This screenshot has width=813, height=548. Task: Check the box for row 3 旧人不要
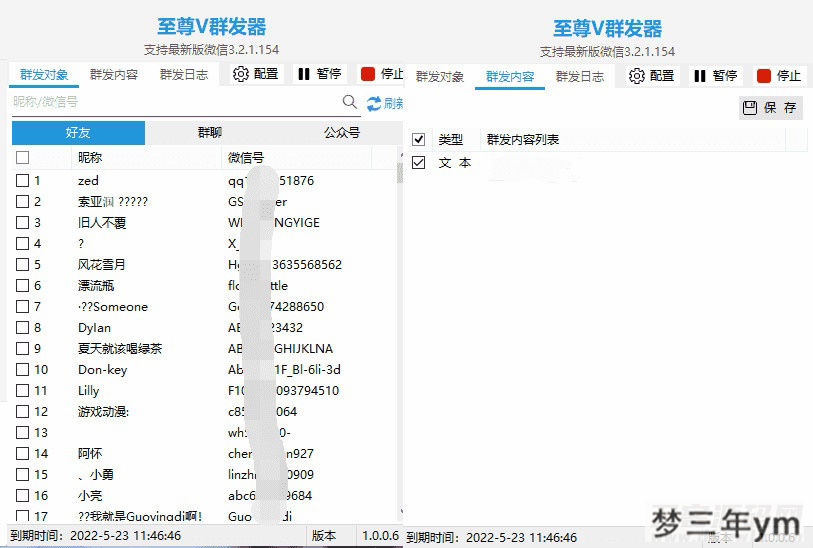click(22, 222)
